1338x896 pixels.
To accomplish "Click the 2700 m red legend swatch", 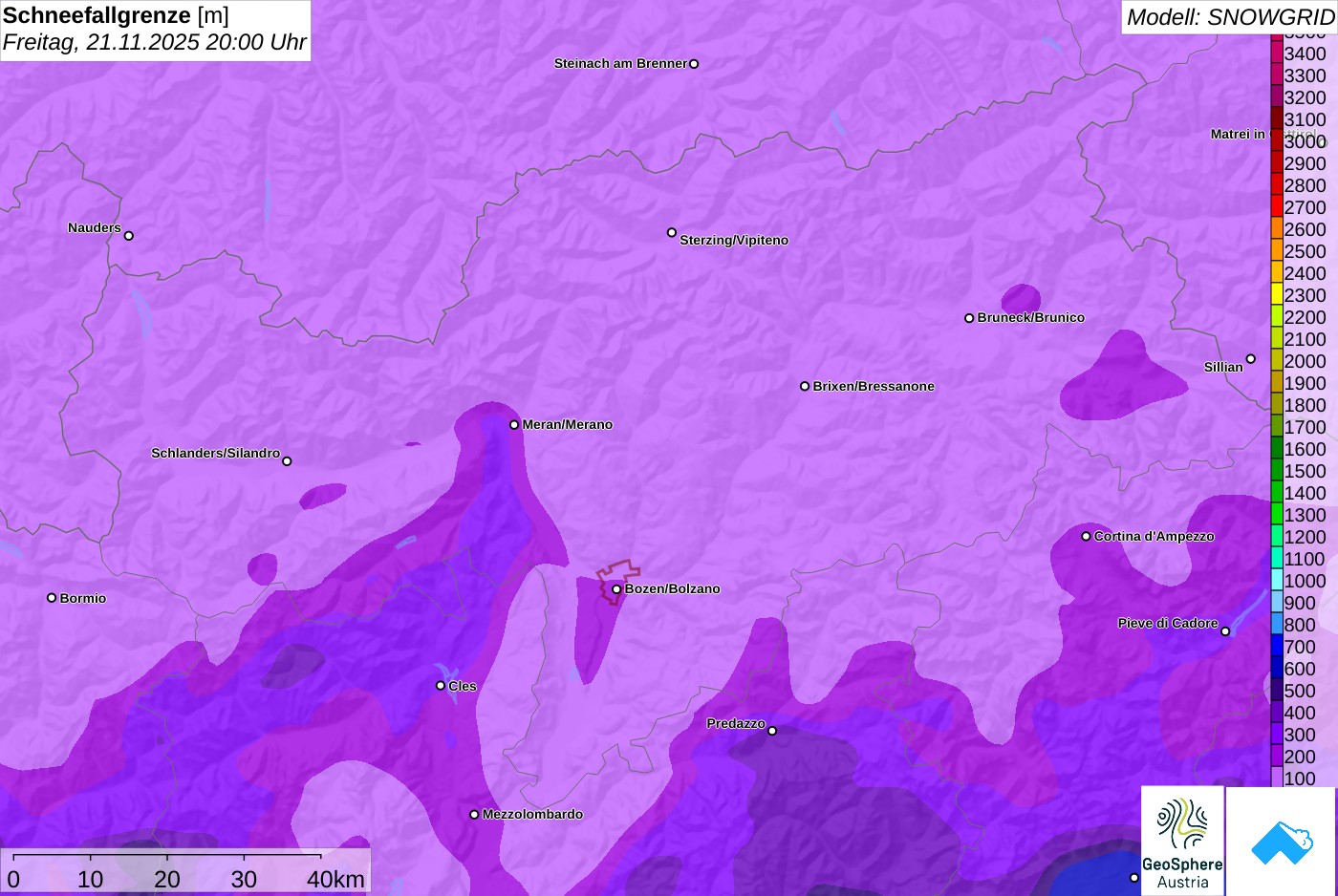I will pyautogui.click(x=1277, y=207).
